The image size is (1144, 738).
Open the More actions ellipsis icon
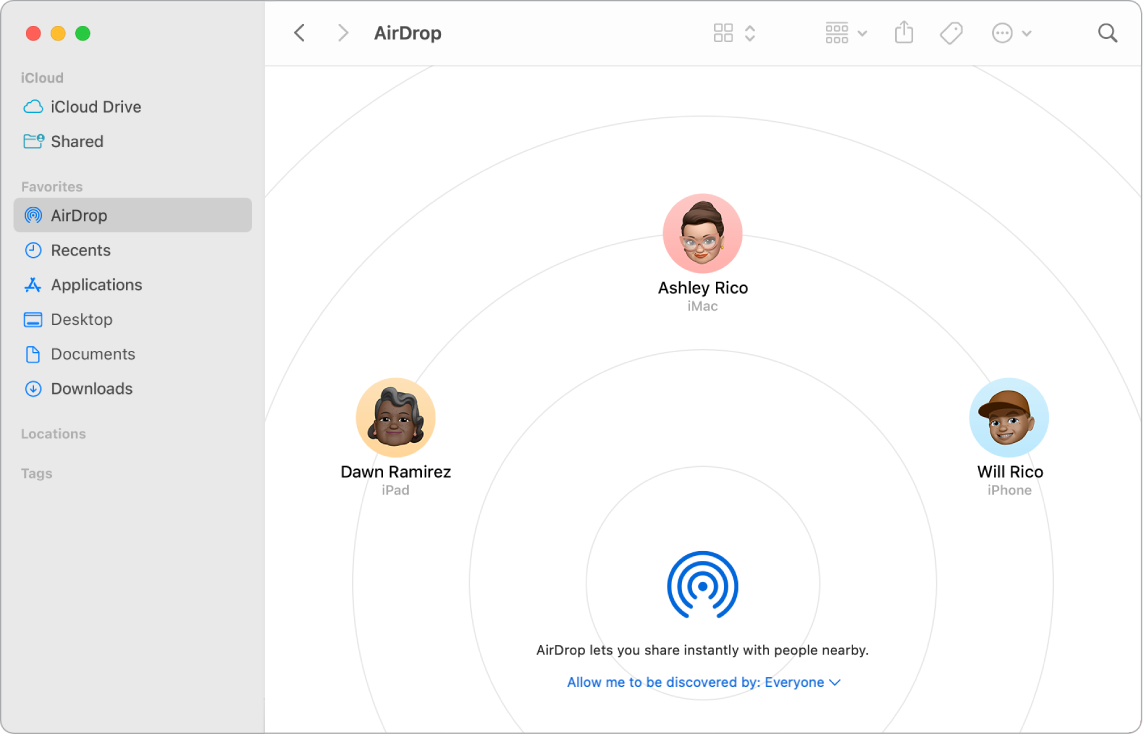click(x=1004, y=32)
